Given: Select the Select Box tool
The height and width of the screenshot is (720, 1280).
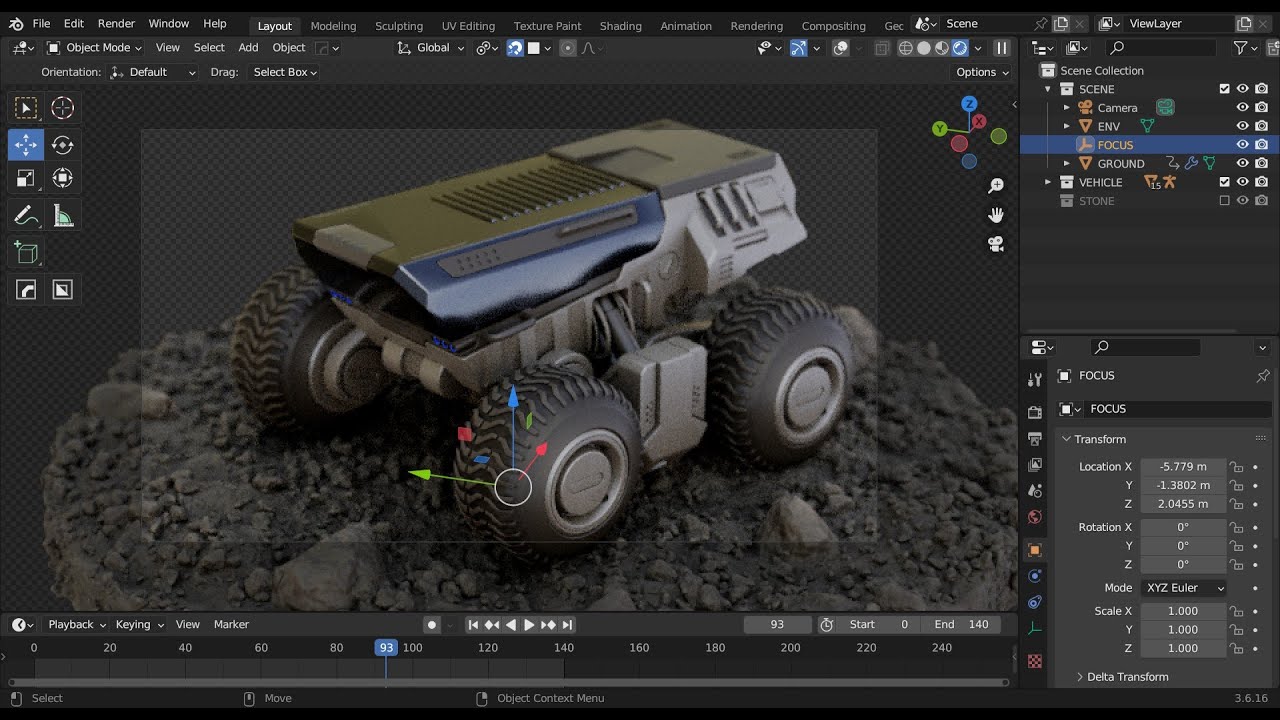Looking at the screenshot, I should point(26,108).
